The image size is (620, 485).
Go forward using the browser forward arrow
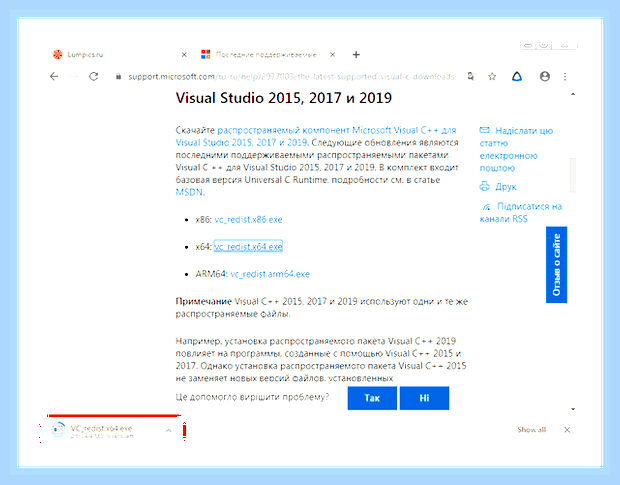click(x=74, y=76)
